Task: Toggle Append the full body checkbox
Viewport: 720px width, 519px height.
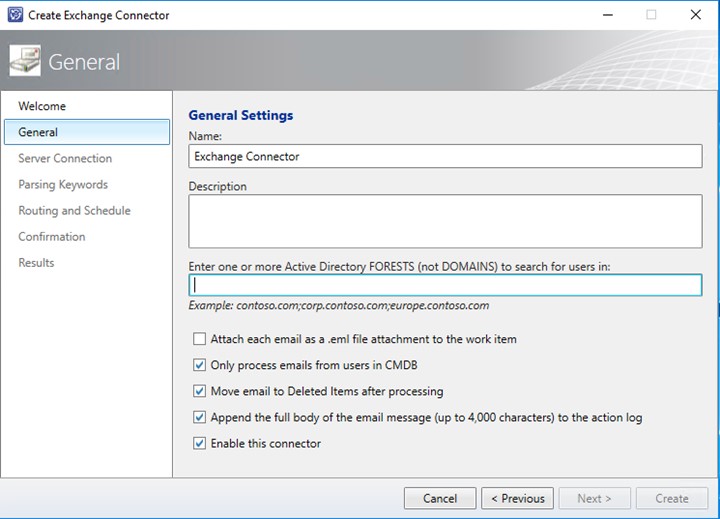Action: [199, 417]
